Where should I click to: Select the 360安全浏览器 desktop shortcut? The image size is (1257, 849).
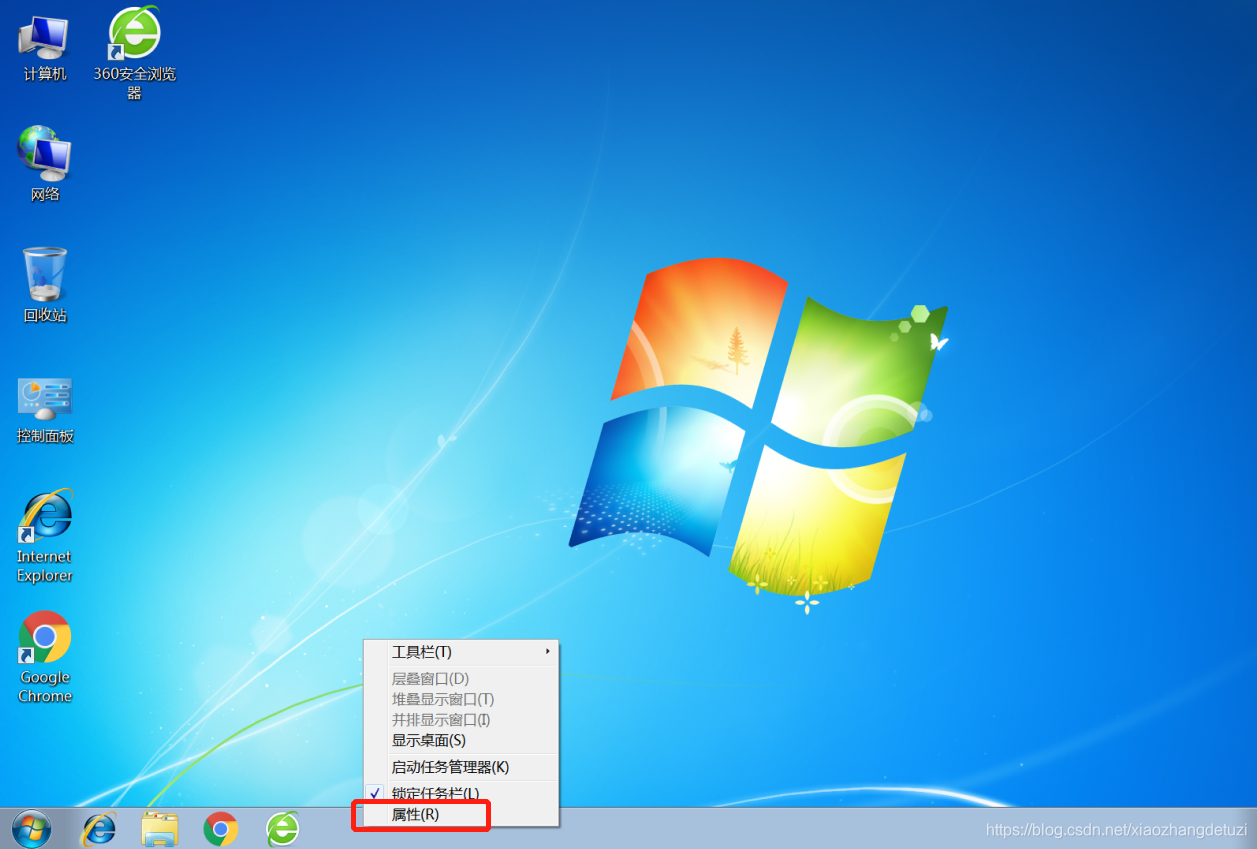pos(134,54)
